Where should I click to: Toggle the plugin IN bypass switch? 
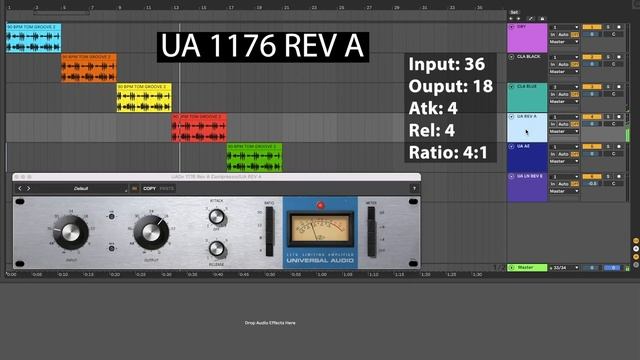tap(134, 189)
